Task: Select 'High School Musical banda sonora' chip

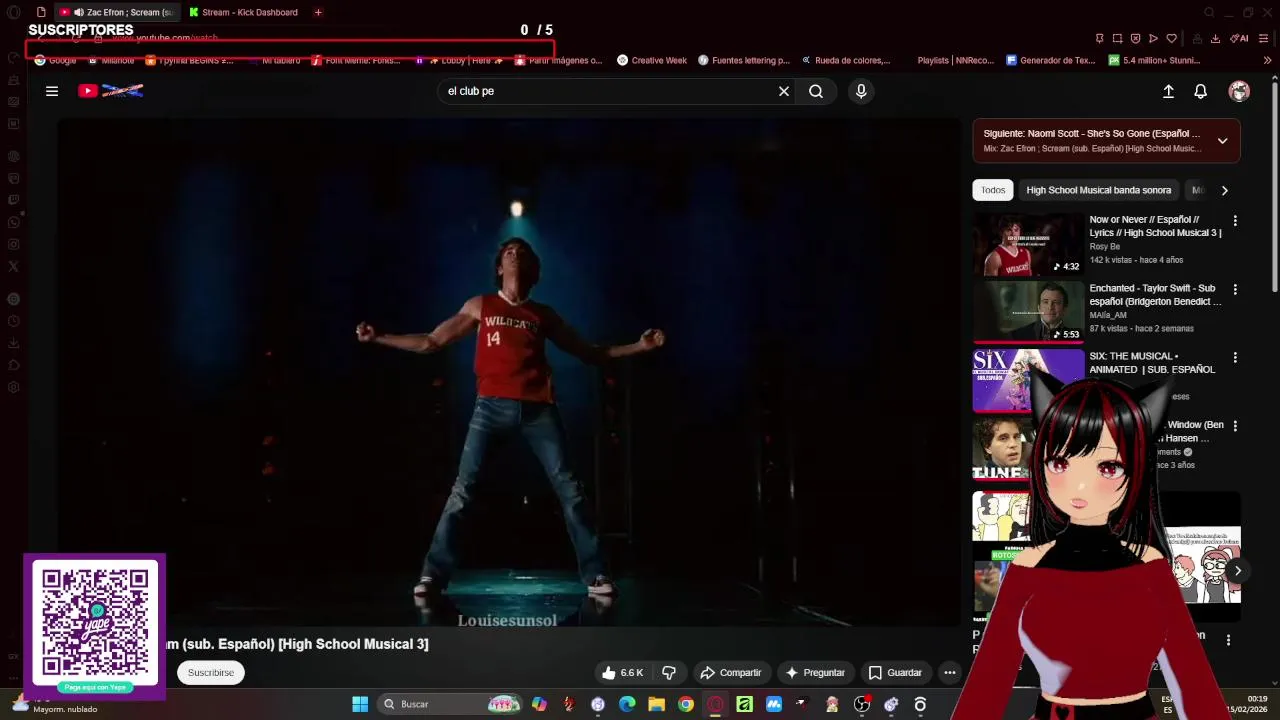Action: (1098, 190)
